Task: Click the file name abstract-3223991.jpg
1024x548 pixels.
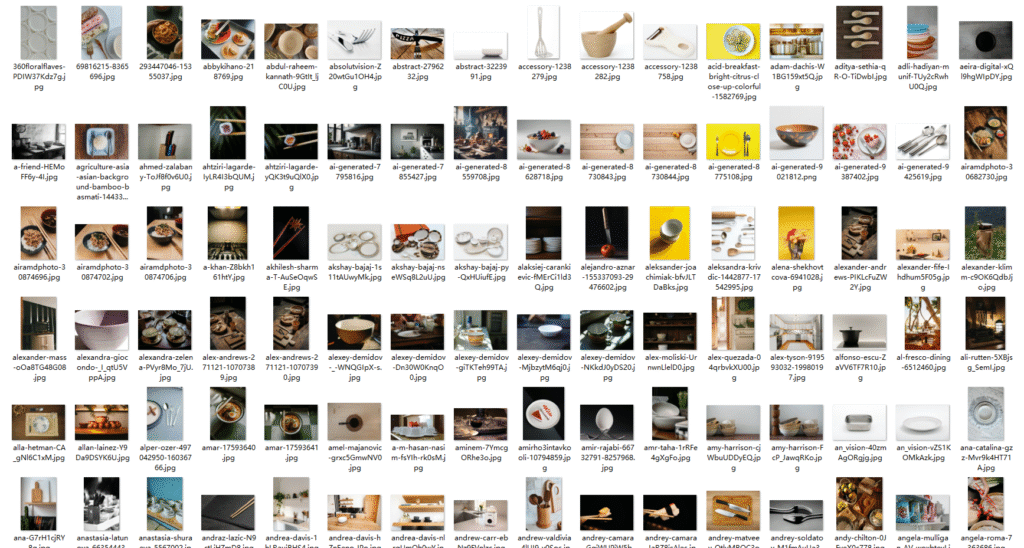Action: [x=481, y=71]
